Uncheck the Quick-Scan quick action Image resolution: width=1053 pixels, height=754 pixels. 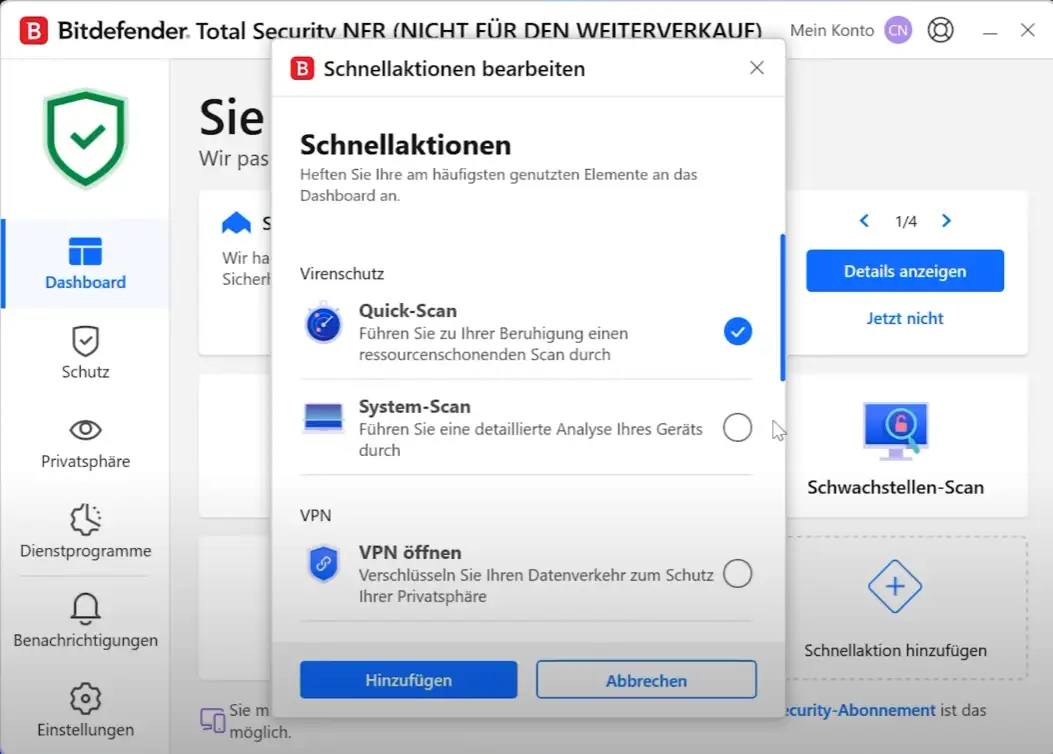[737, 331]
